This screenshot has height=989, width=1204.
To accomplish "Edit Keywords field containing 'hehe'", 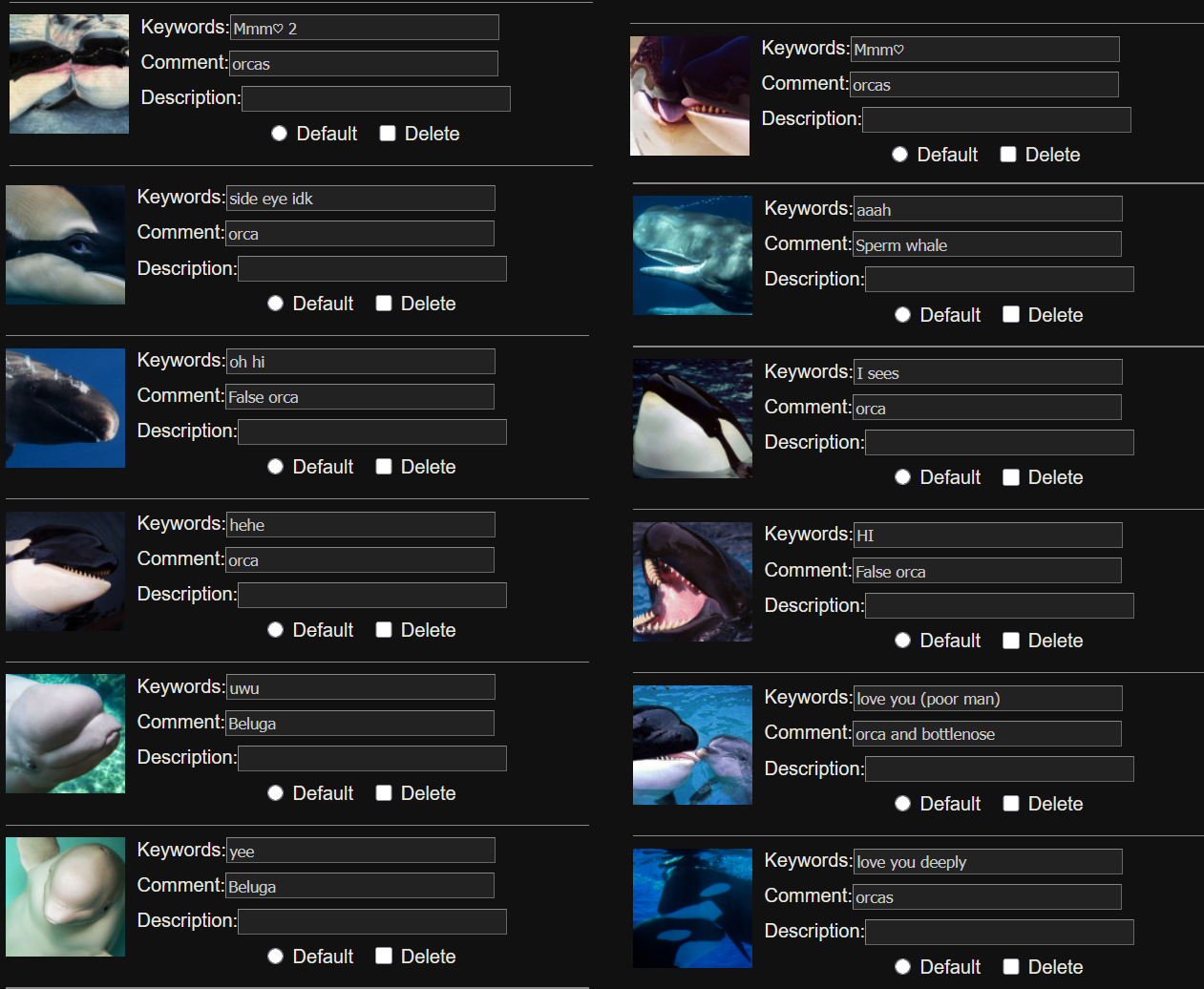I will [361, 524].
